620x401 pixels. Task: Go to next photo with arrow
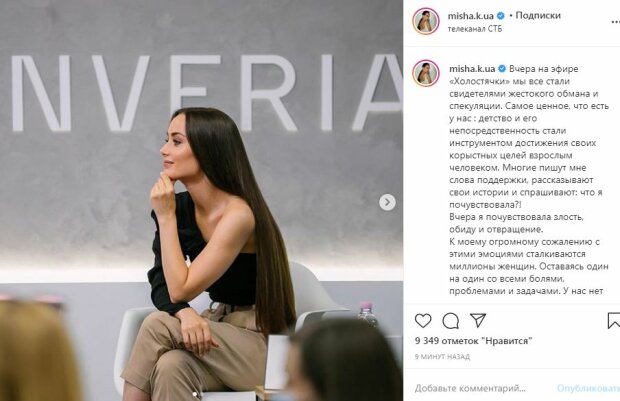coord(387,202)
